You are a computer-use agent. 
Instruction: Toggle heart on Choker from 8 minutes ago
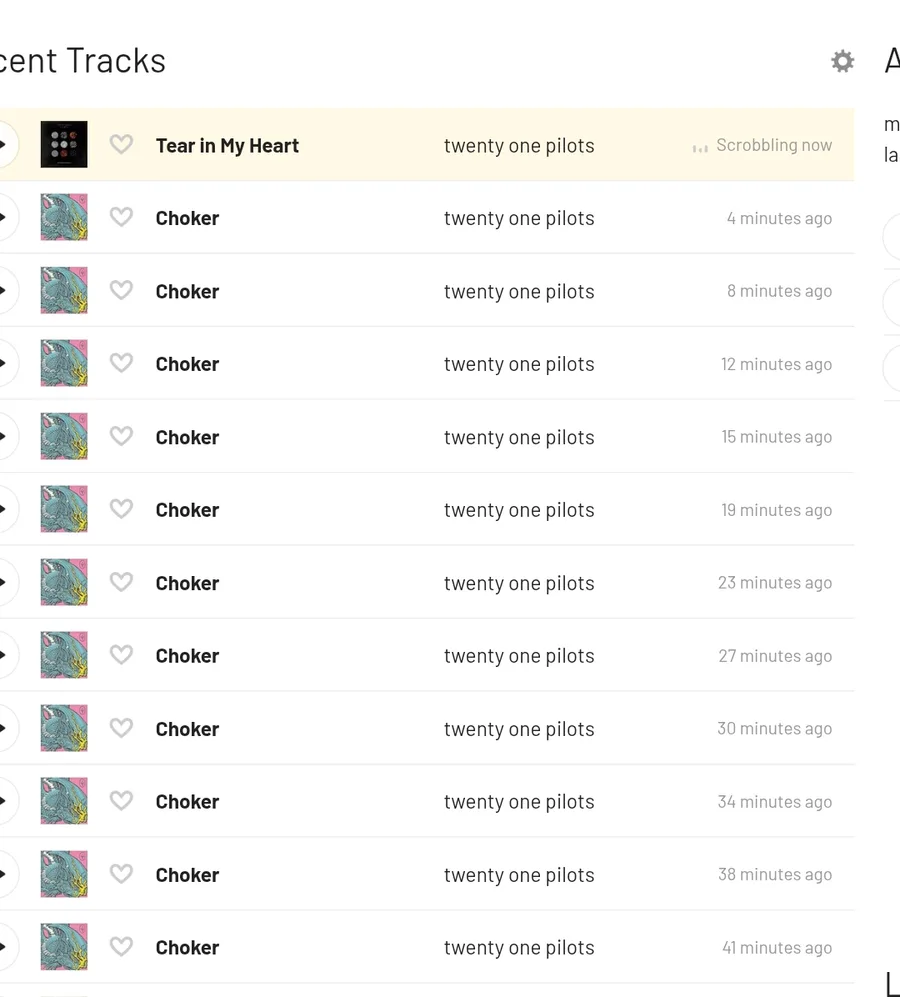tap(121, 290)
